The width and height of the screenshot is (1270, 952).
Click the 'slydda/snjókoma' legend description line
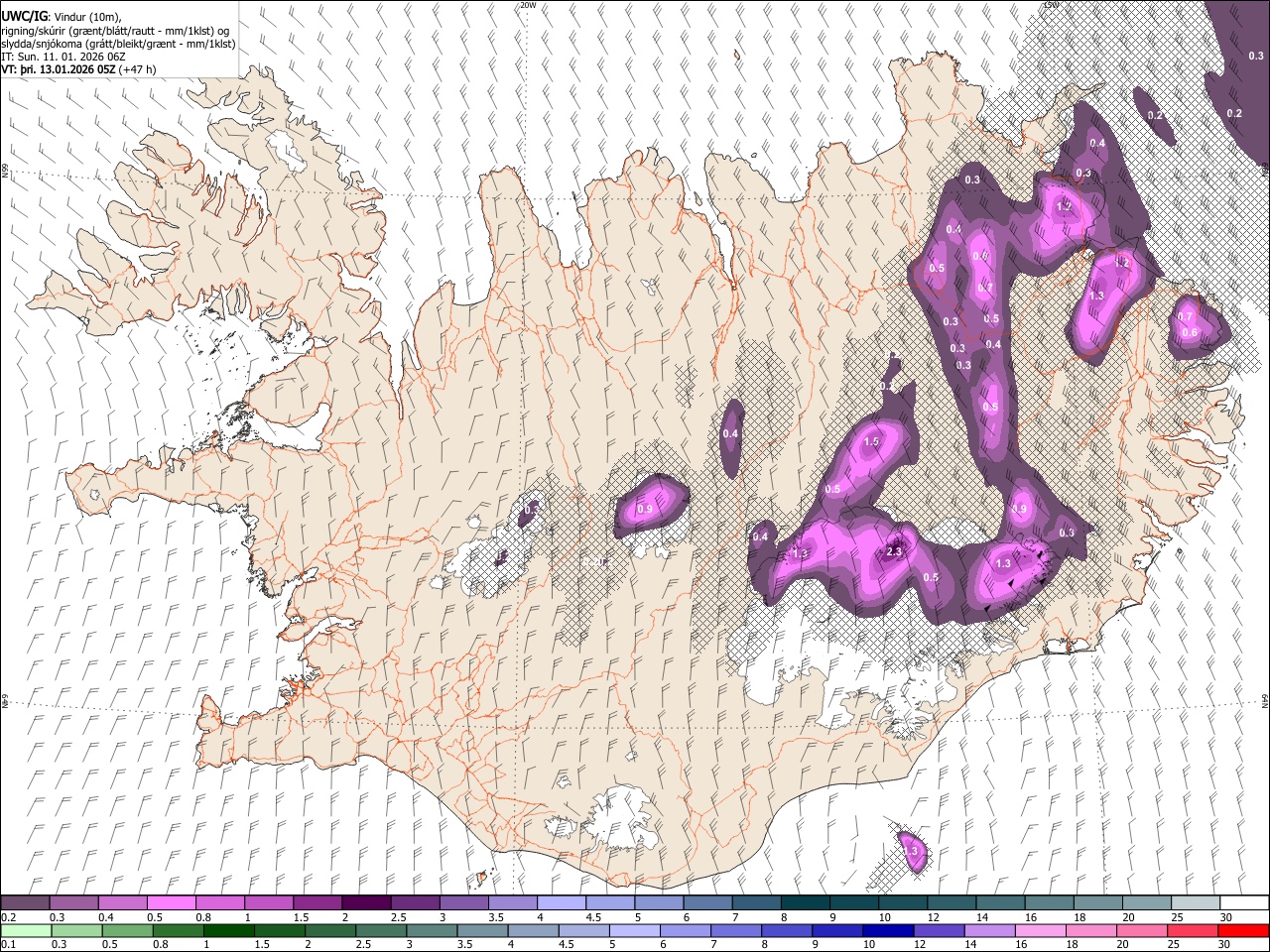coord(118,44)
